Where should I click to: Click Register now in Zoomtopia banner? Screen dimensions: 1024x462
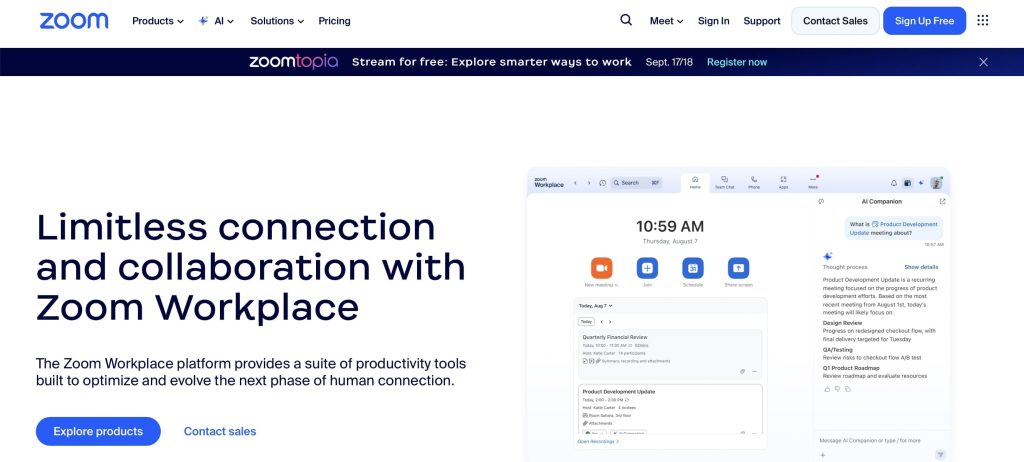[737, 62]
